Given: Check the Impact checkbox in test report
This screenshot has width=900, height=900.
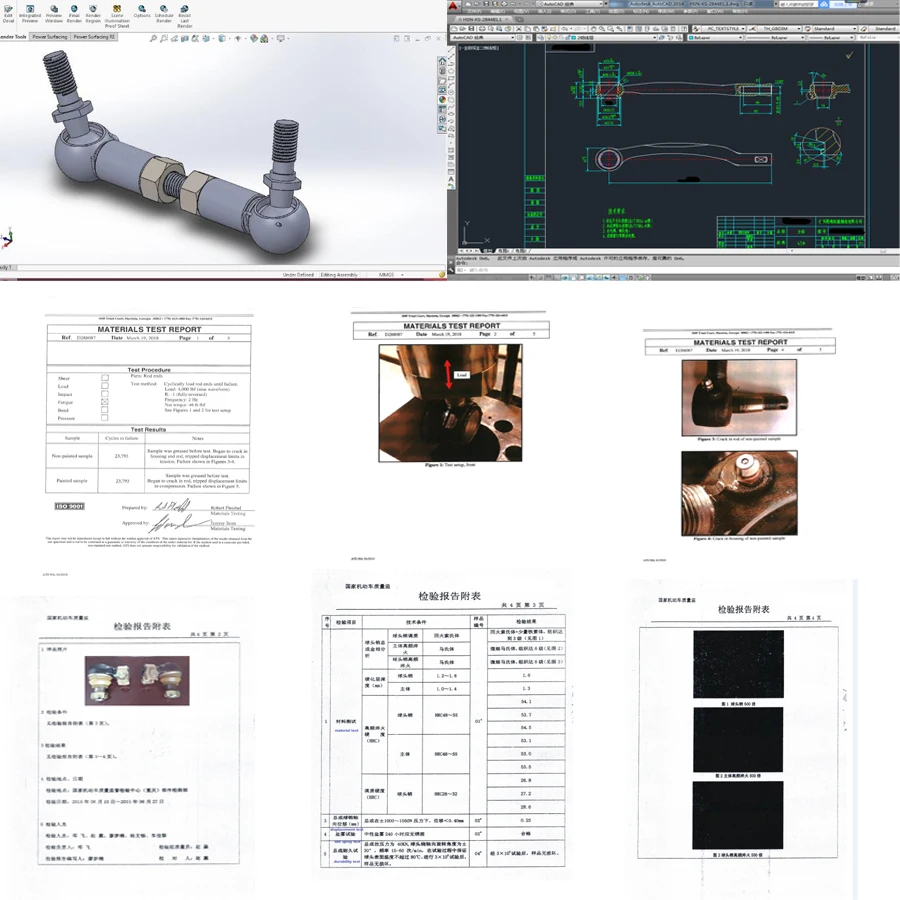Looking at the screenshot, I should coord(105,393).
